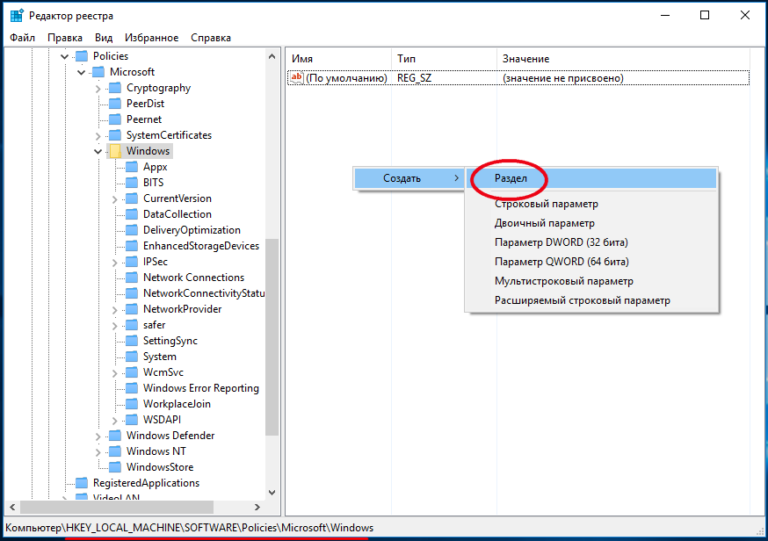This screenshot has height=541, width=768.
Task: Open the Файл menu
Action: (x=22, y=38)
